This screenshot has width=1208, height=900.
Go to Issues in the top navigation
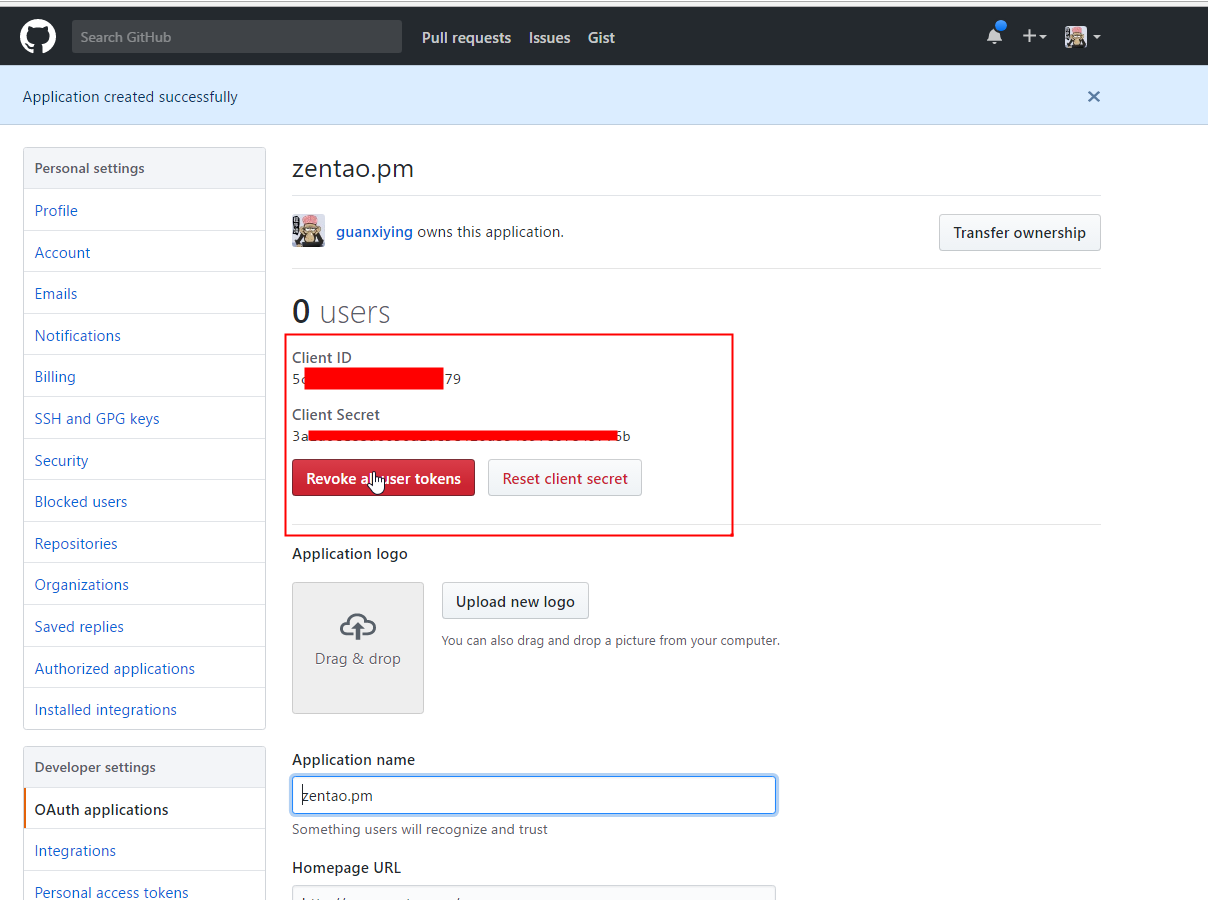point(549,38)
